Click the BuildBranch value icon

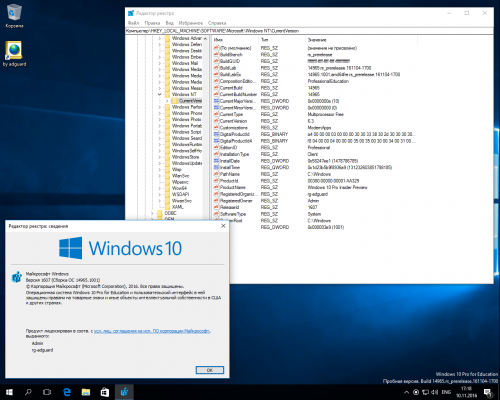point(216,55)
